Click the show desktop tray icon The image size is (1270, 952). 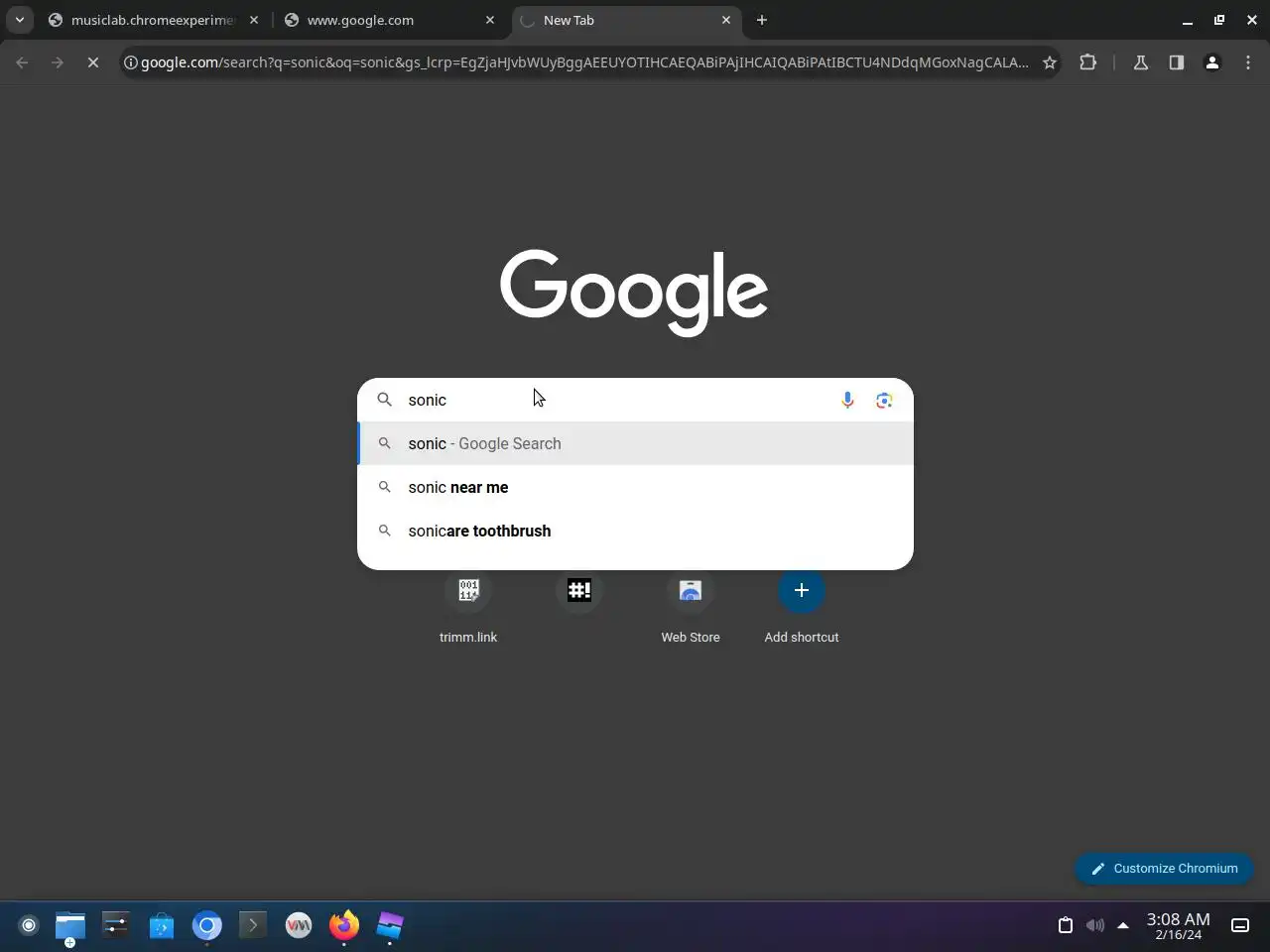(1240, 925)
